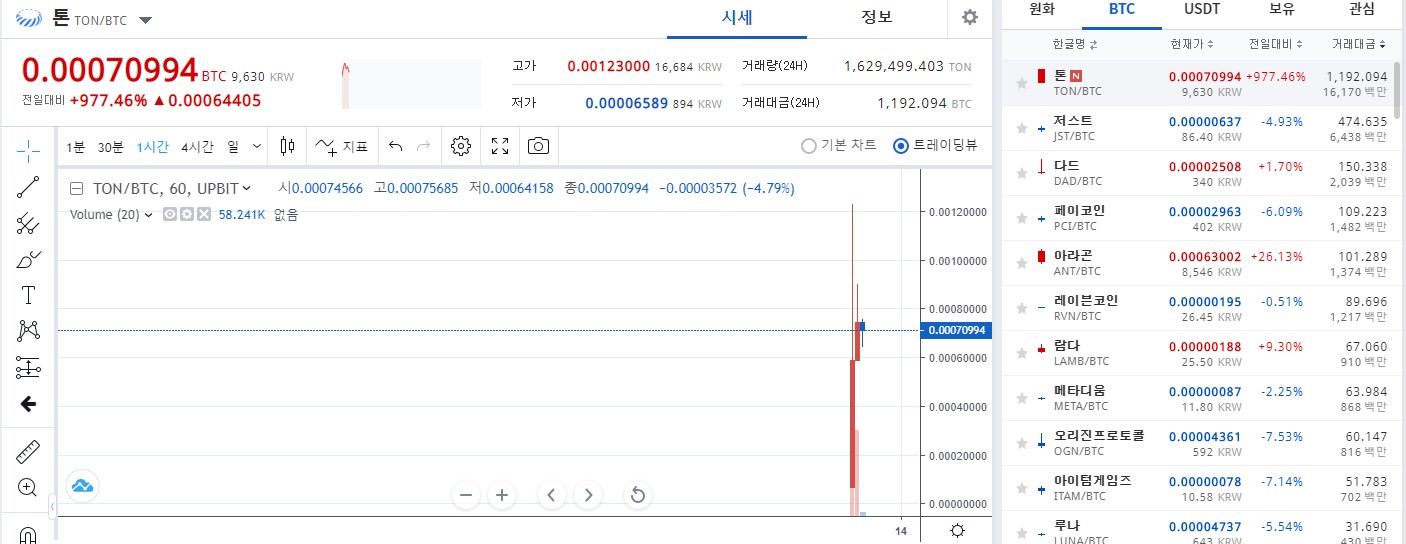Select the crosshair cursor tool
Image resolution: width=1406 pixels, height=544 pixels.
pos(28,150)
